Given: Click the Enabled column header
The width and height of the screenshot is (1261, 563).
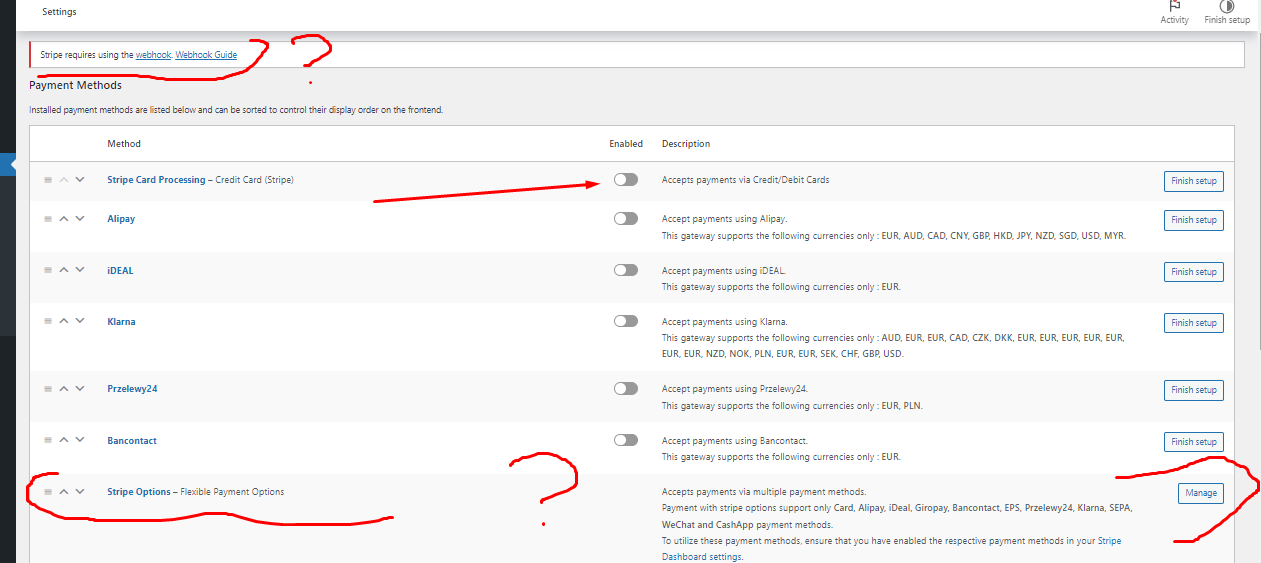Looking at the screenshot, I should (x=626, y=144).
